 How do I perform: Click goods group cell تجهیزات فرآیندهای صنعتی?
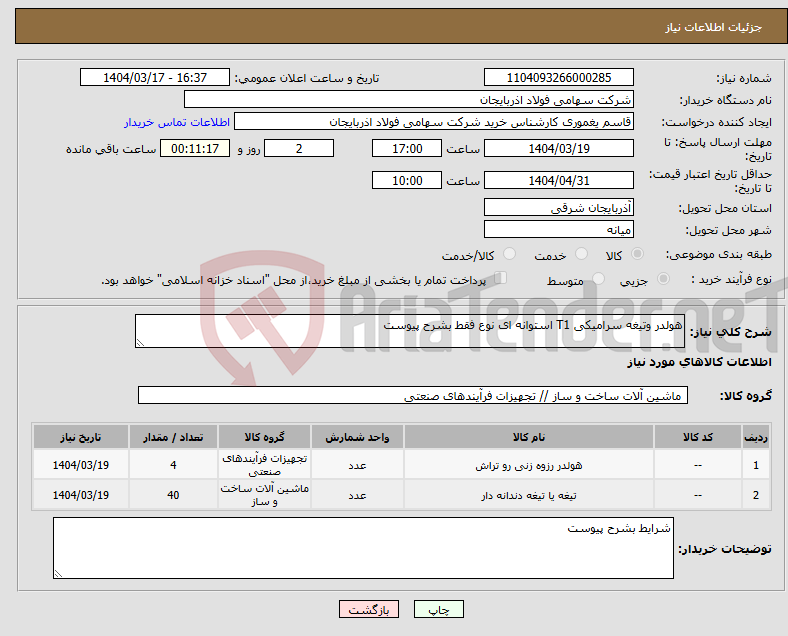[x=264, y=465]
